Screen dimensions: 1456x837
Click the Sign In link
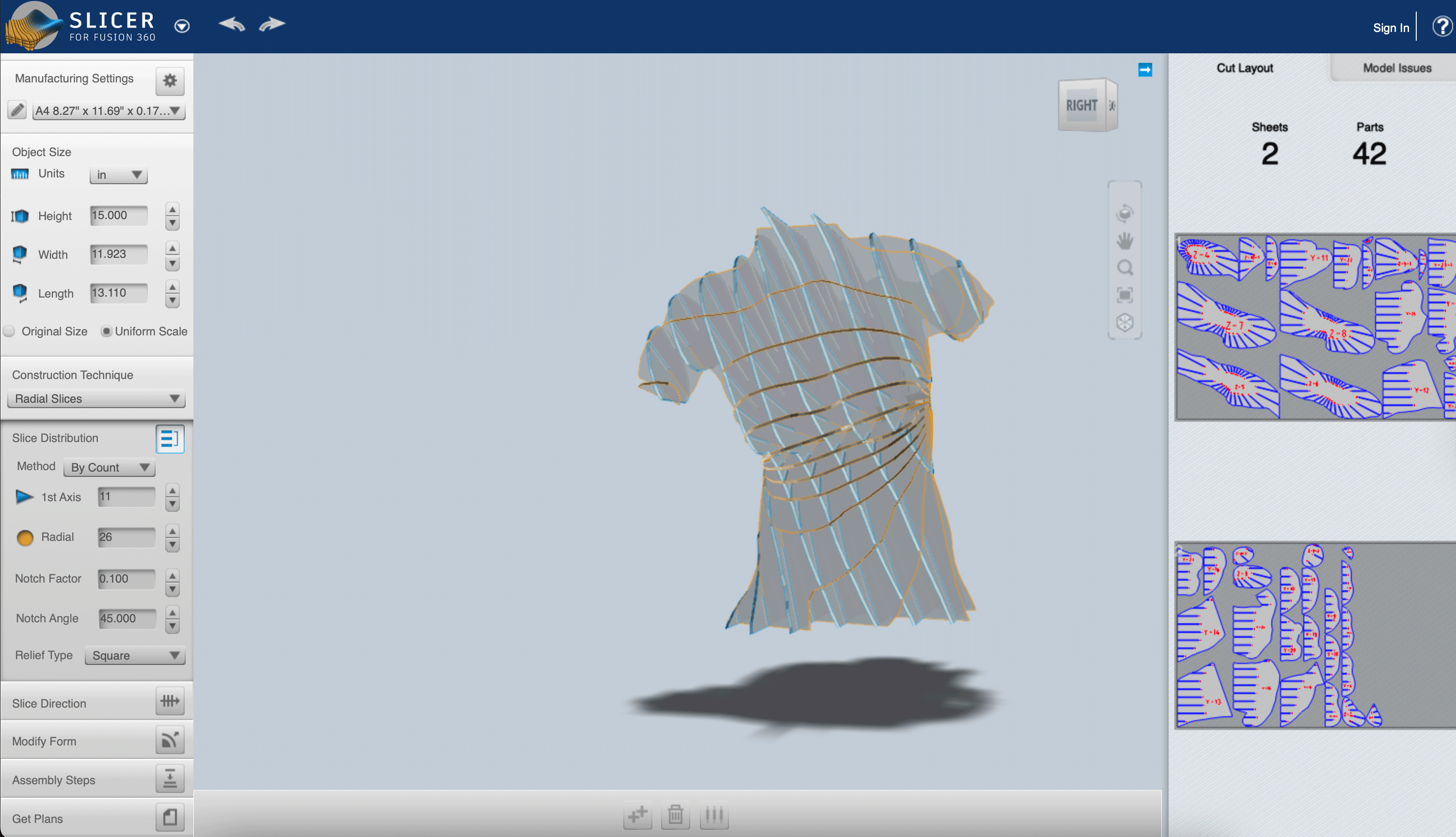(1391, 28)
